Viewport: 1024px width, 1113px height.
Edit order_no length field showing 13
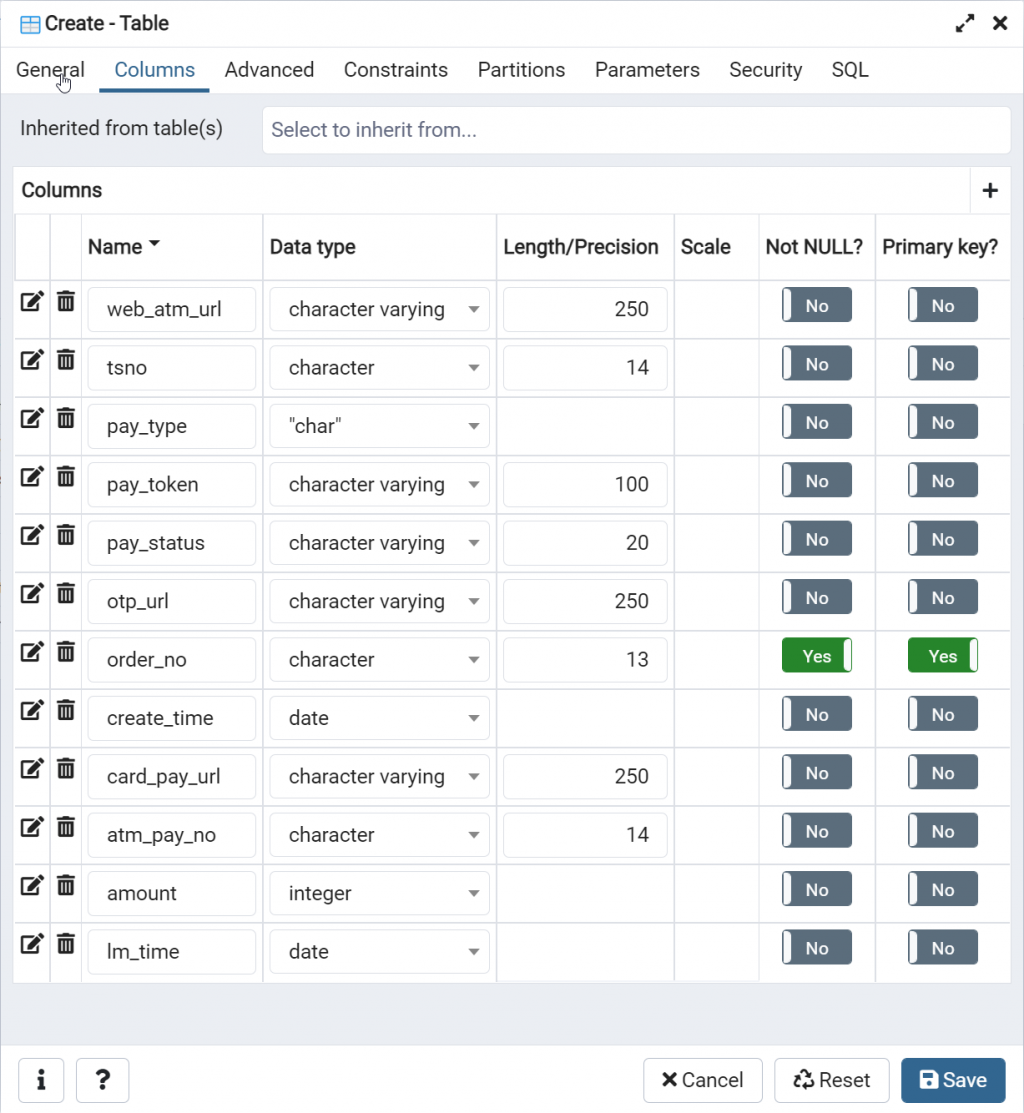[x=585, y=659]
